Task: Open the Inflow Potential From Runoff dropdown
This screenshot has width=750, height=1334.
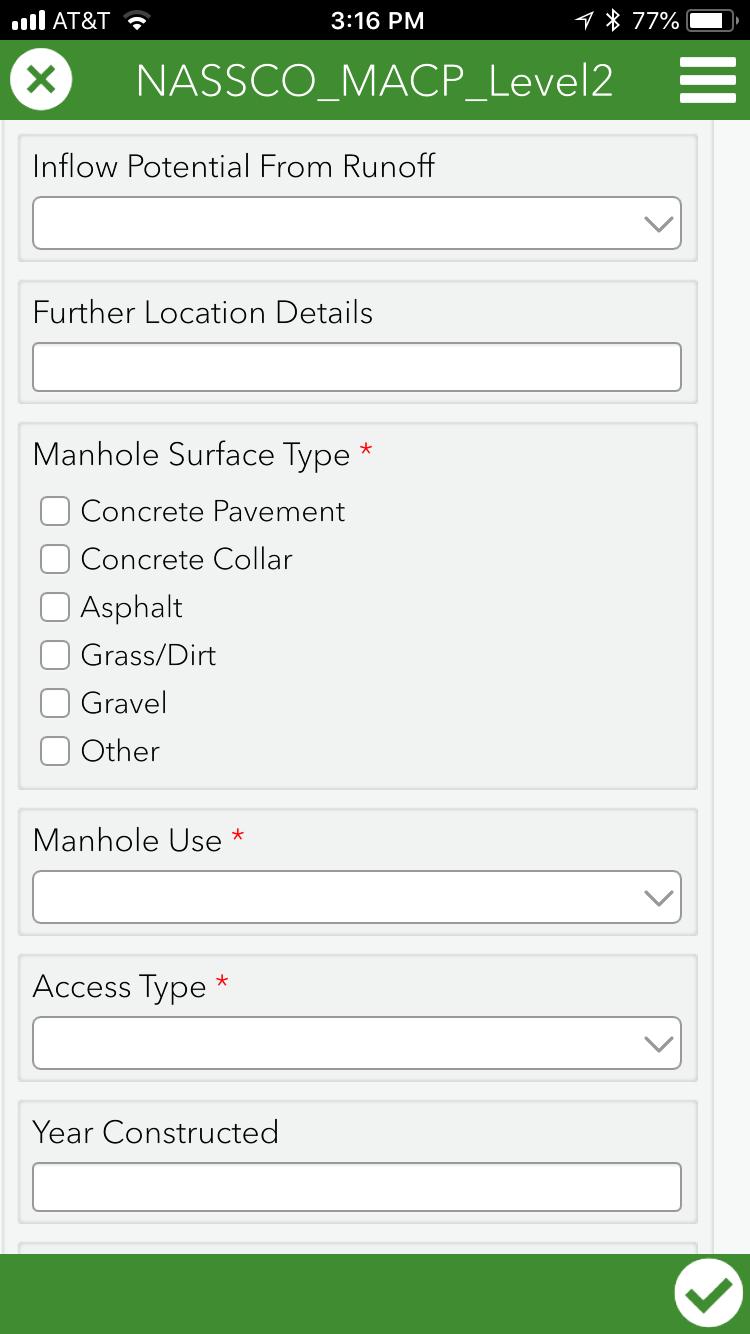Action: (x=356, y=223)
